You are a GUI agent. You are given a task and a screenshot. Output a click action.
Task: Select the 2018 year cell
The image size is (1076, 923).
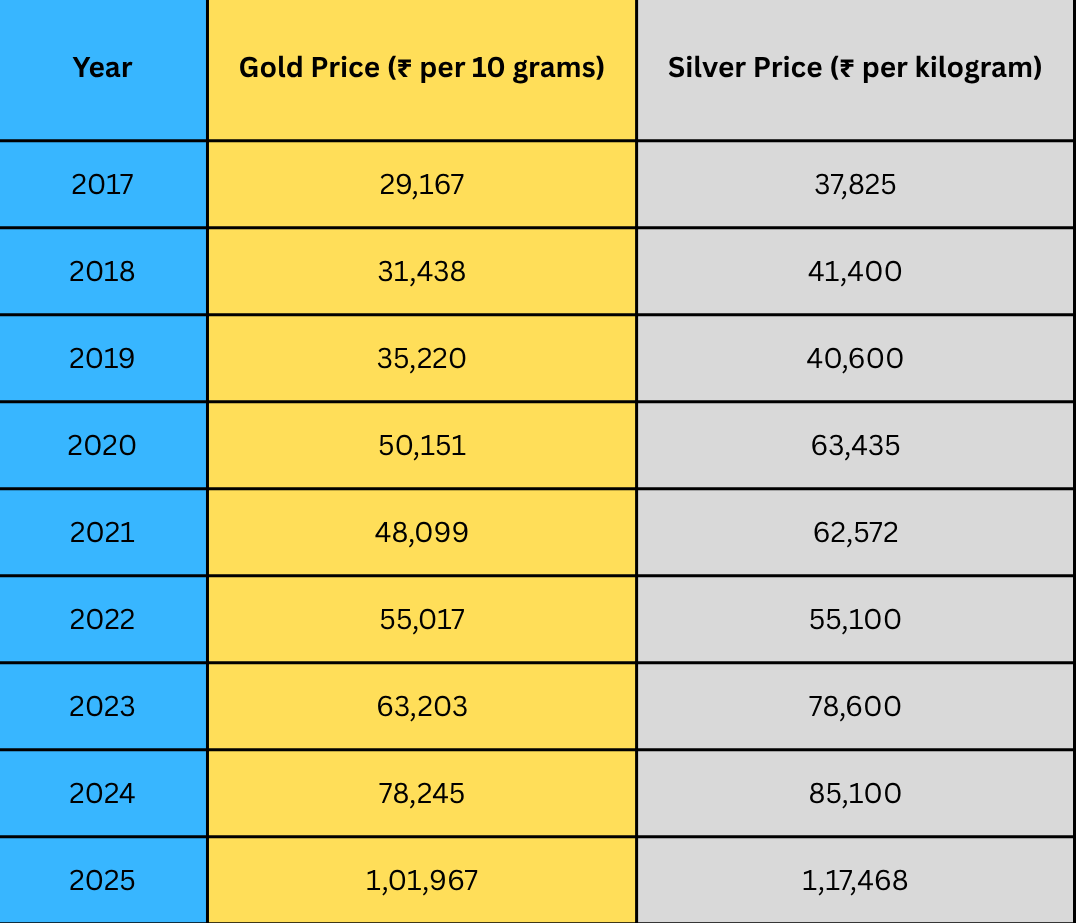[102, 271]
